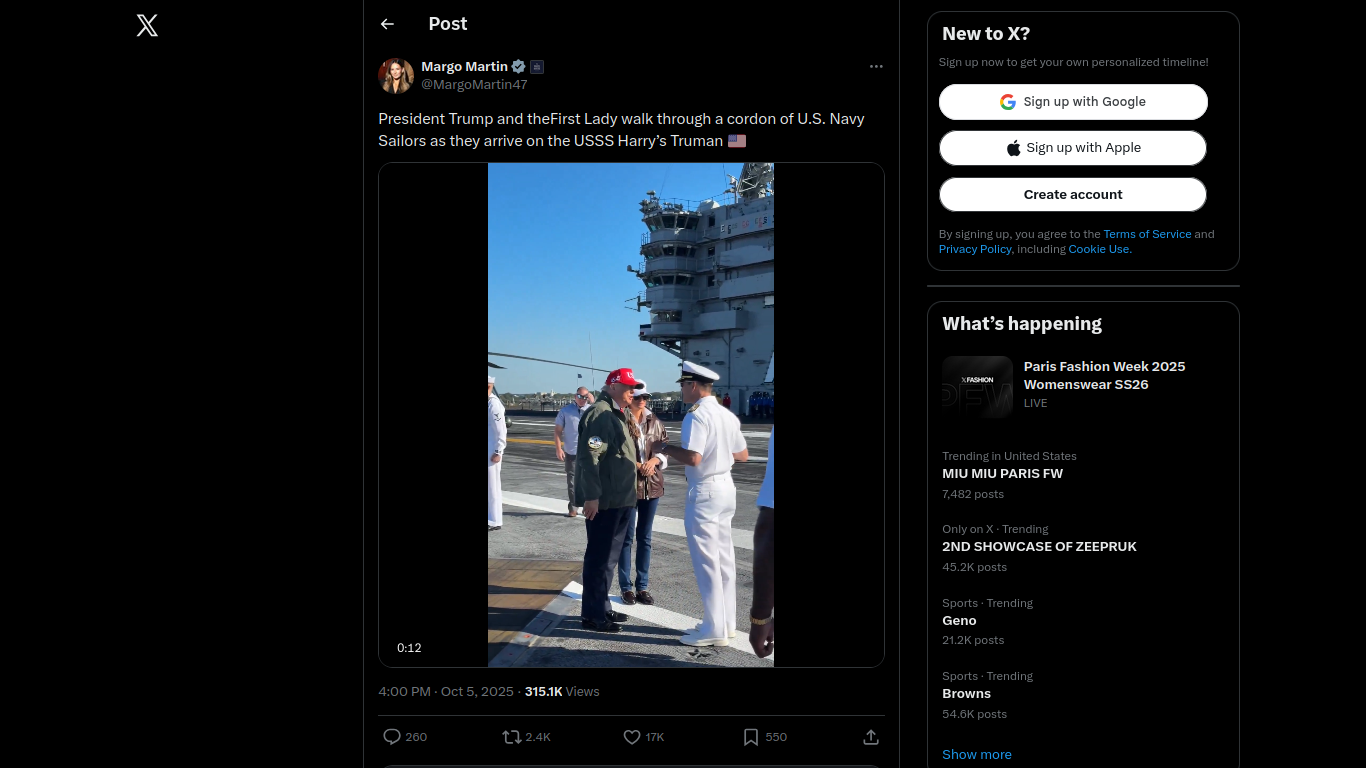The height and width of the screenshot is (768, 1366).
Task: Sign up with Apple
Action: (x=1073, y=148)
